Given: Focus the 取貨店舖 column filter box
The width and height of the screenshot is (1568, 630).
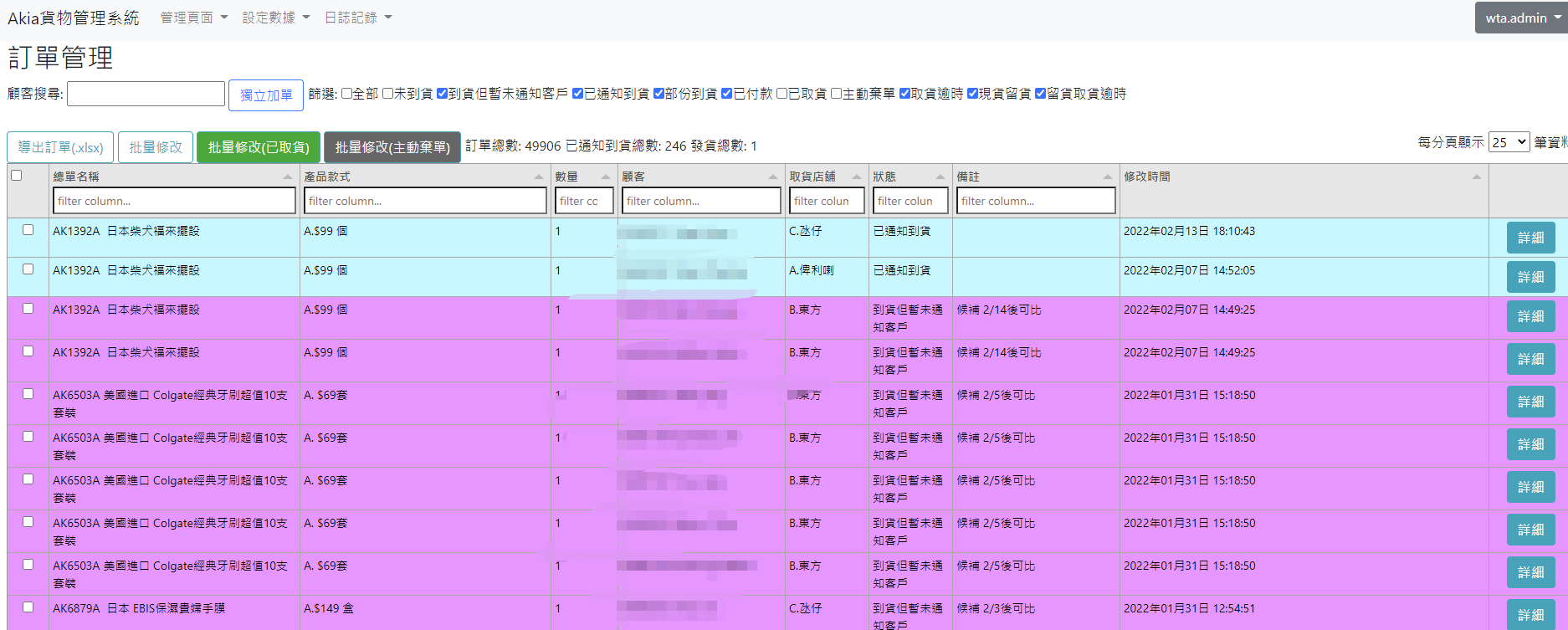Looking at the screenshot, I should pos(827,201).
